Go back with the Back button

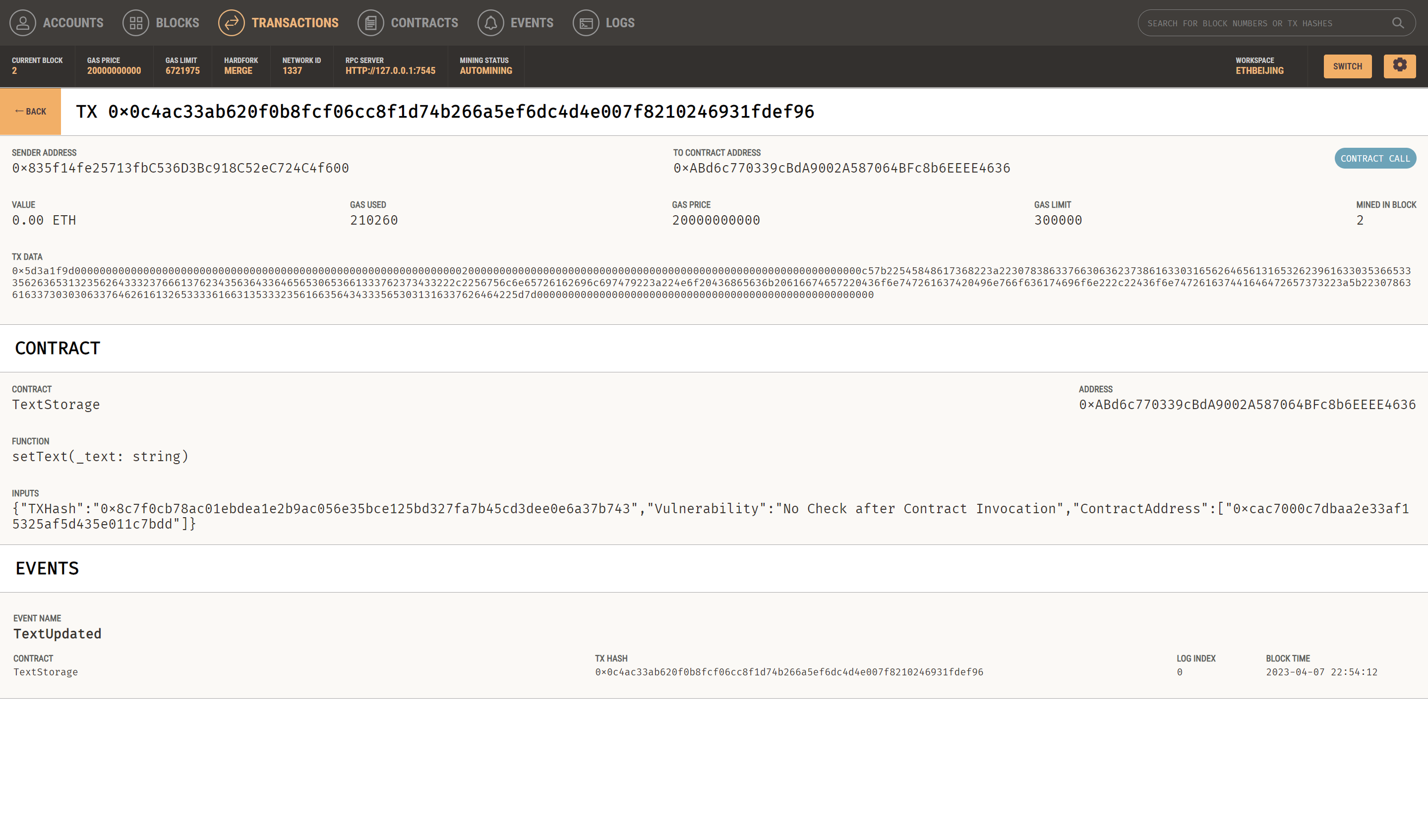coord(31,111)
